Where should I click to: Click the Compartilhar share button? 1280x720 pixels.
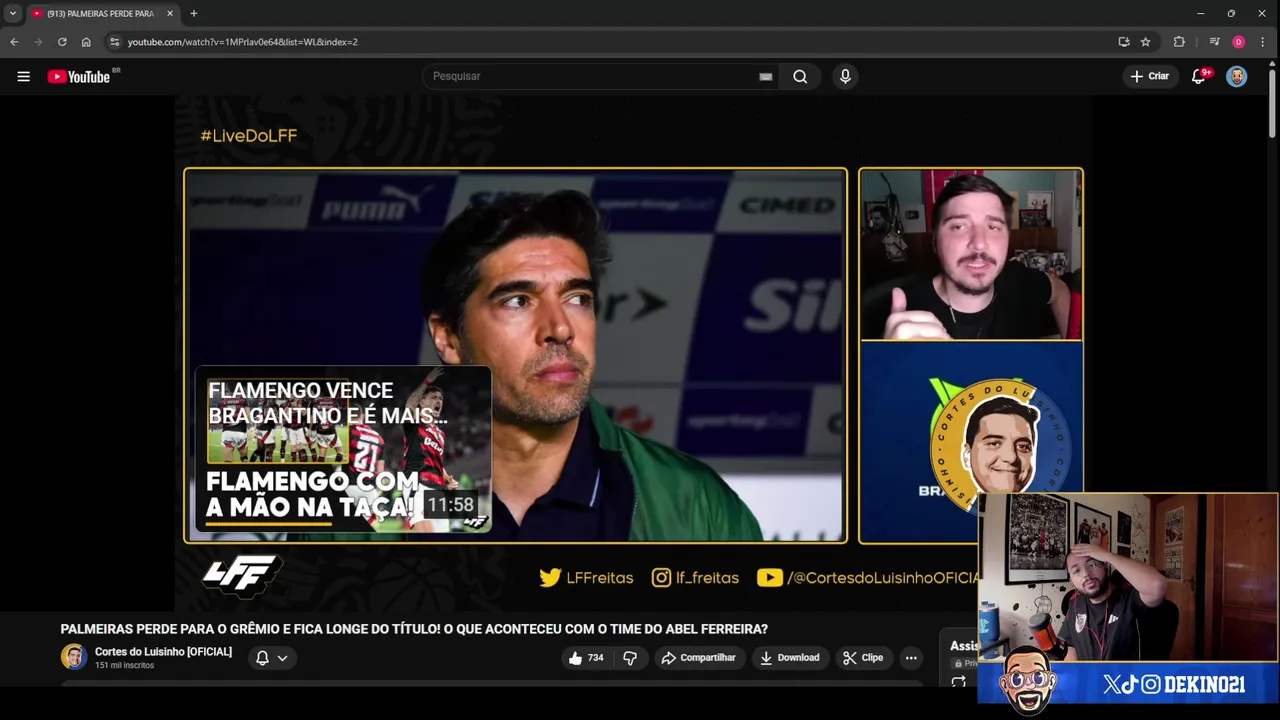699,658
